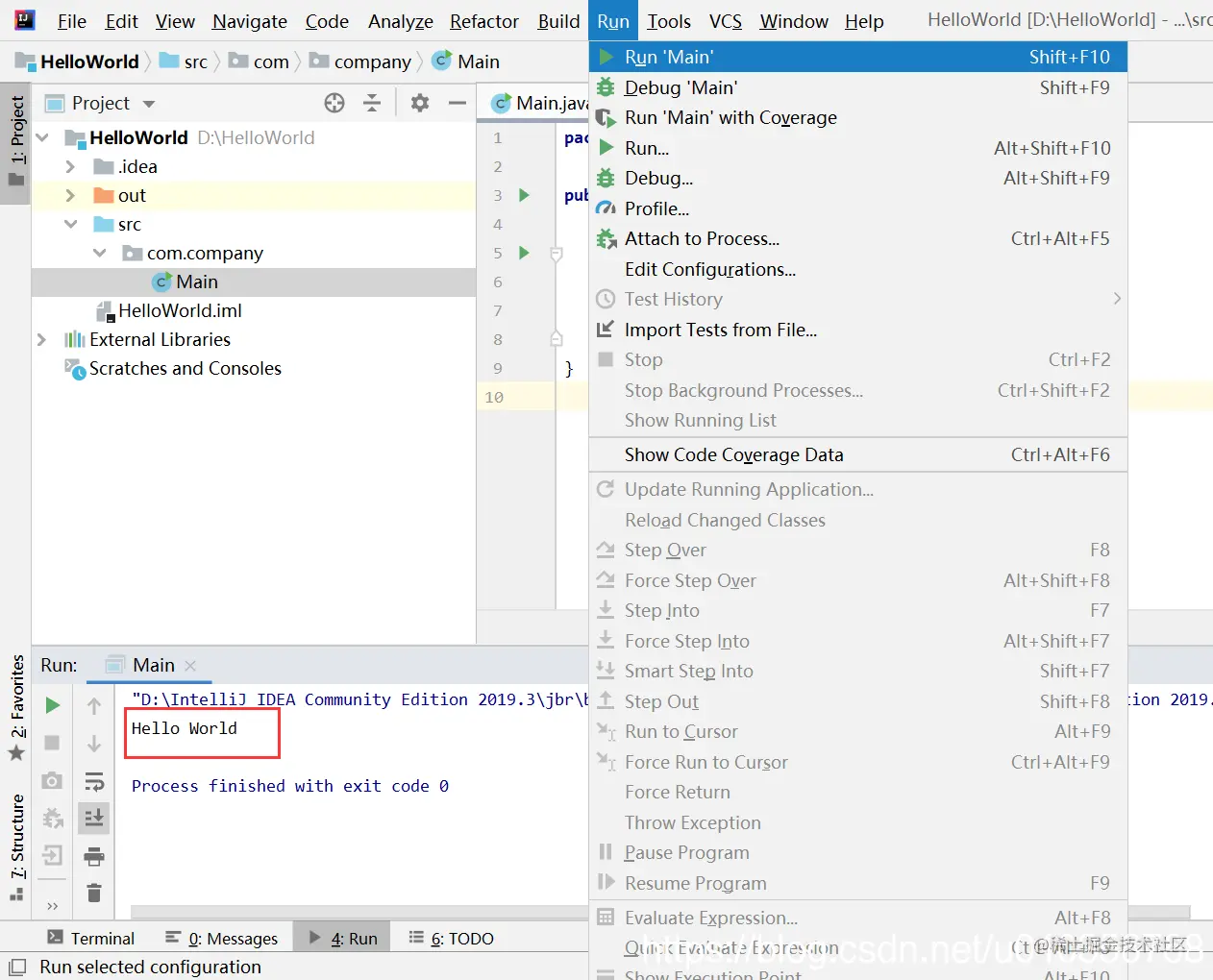The height and width of the screenshot is (980, 1213).
Task: Open the Test History submenu
Action: point(857,299)
